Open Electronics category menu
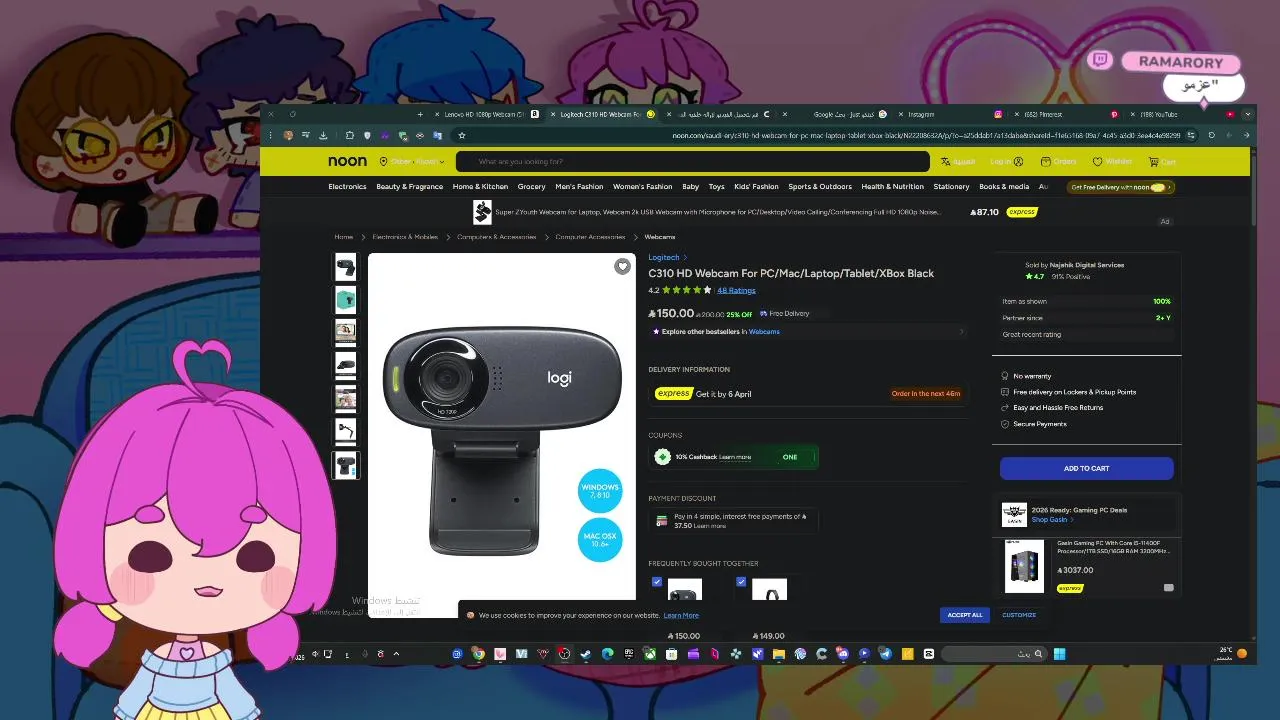The height and width of the screenshot is (720, 1280). point(347,187)
